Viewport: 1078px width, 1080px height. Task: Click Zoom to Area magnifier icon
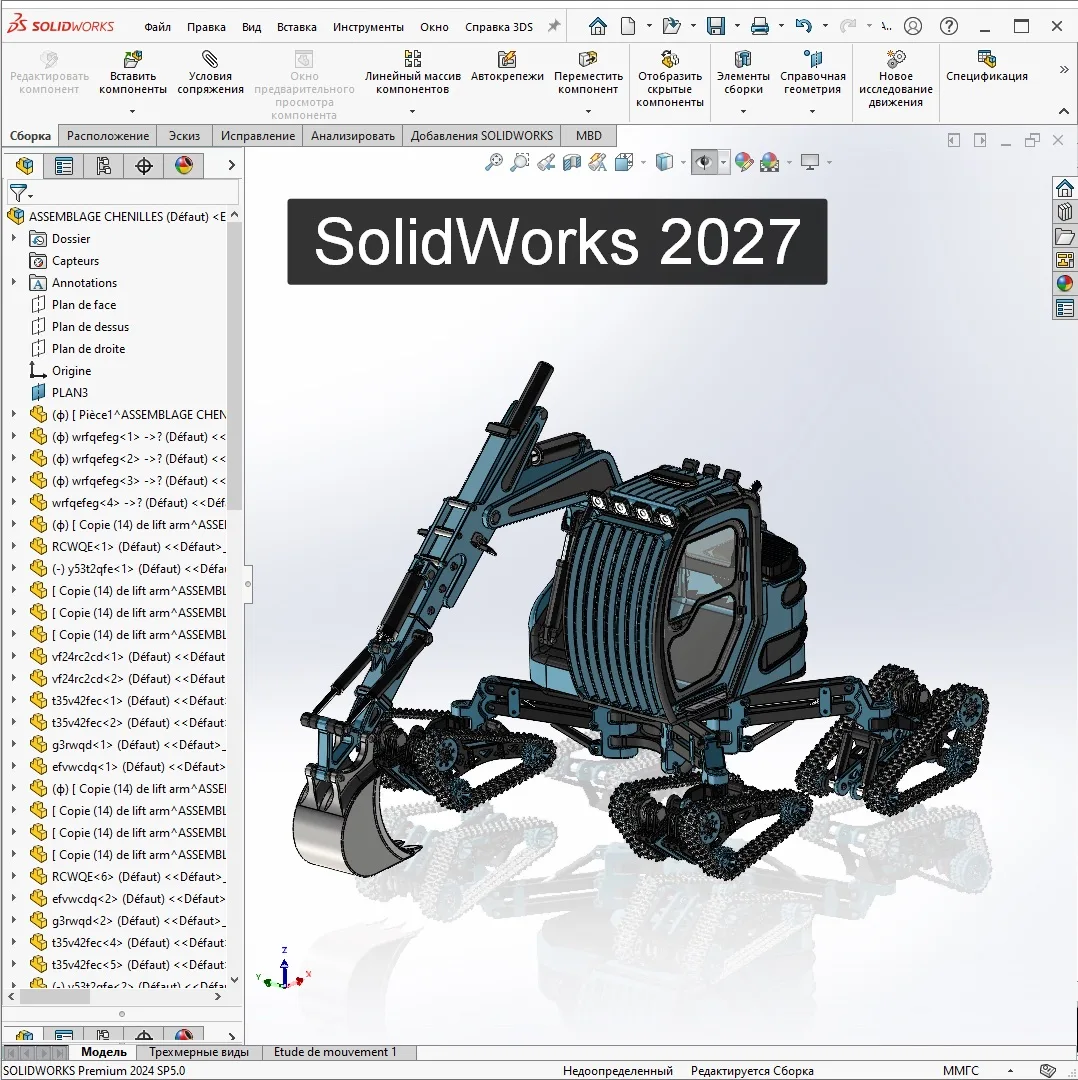(x=520, y=163)
